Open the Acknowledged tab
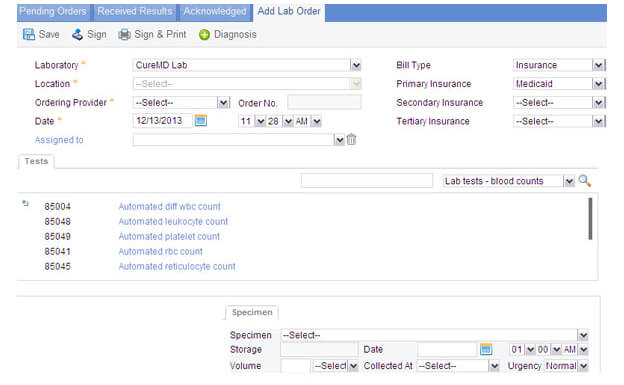 tap(215, 11)
